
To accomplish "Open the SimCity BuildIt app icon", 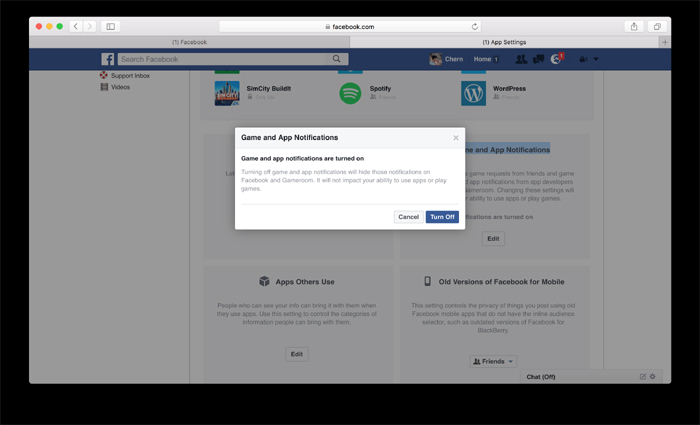I will (x=227, y=93).
